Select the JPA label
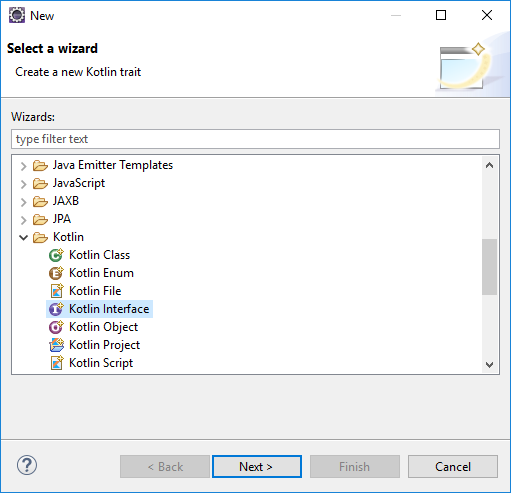Screen dimensions: 511x493 [62, 219]
